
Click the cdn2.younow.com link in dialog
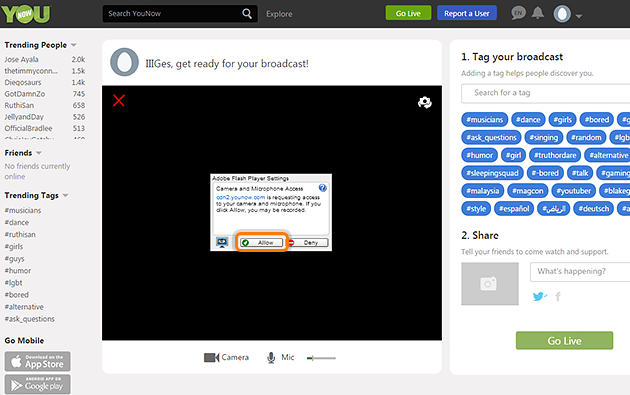[240, 197]
